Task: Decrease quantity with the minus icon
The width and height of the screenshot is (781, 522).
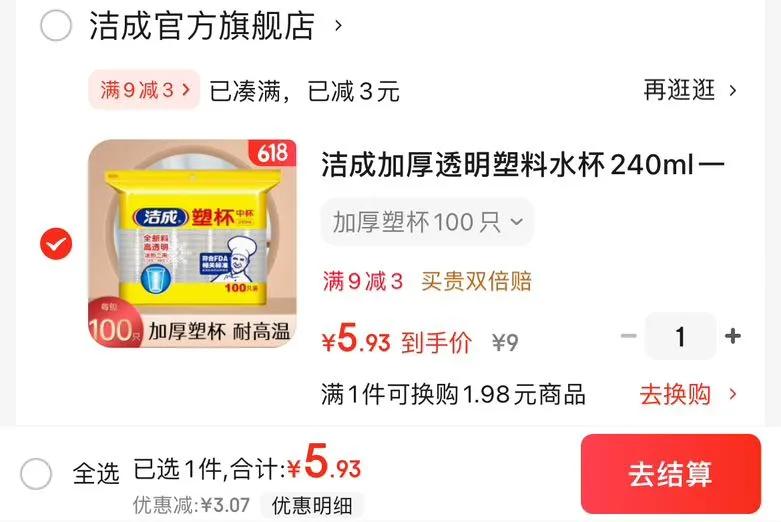Action: click(x=629, y=336)
